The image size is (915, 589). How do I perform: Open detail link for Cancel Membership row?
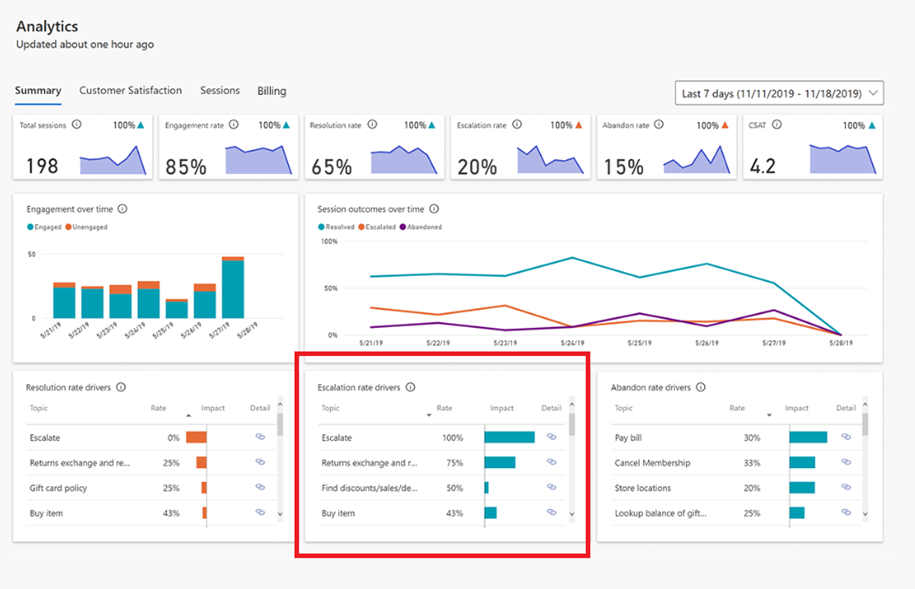(x=846, y=462)
